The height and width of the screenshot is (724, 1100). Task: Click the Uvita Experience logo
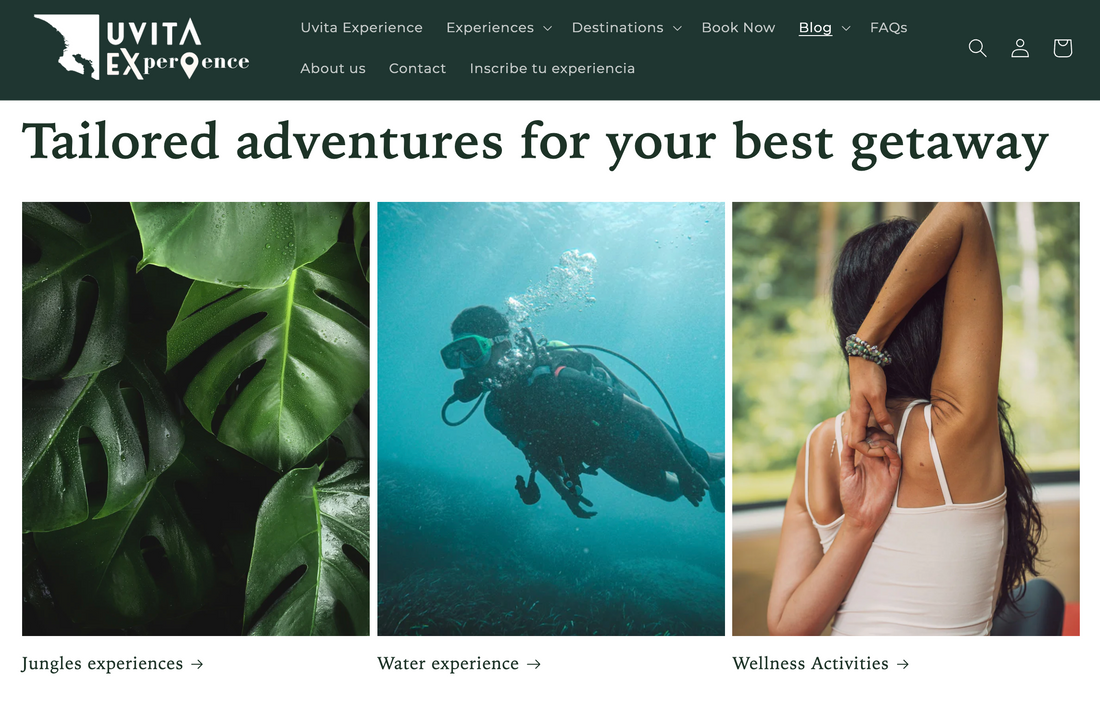pos(142,47)
